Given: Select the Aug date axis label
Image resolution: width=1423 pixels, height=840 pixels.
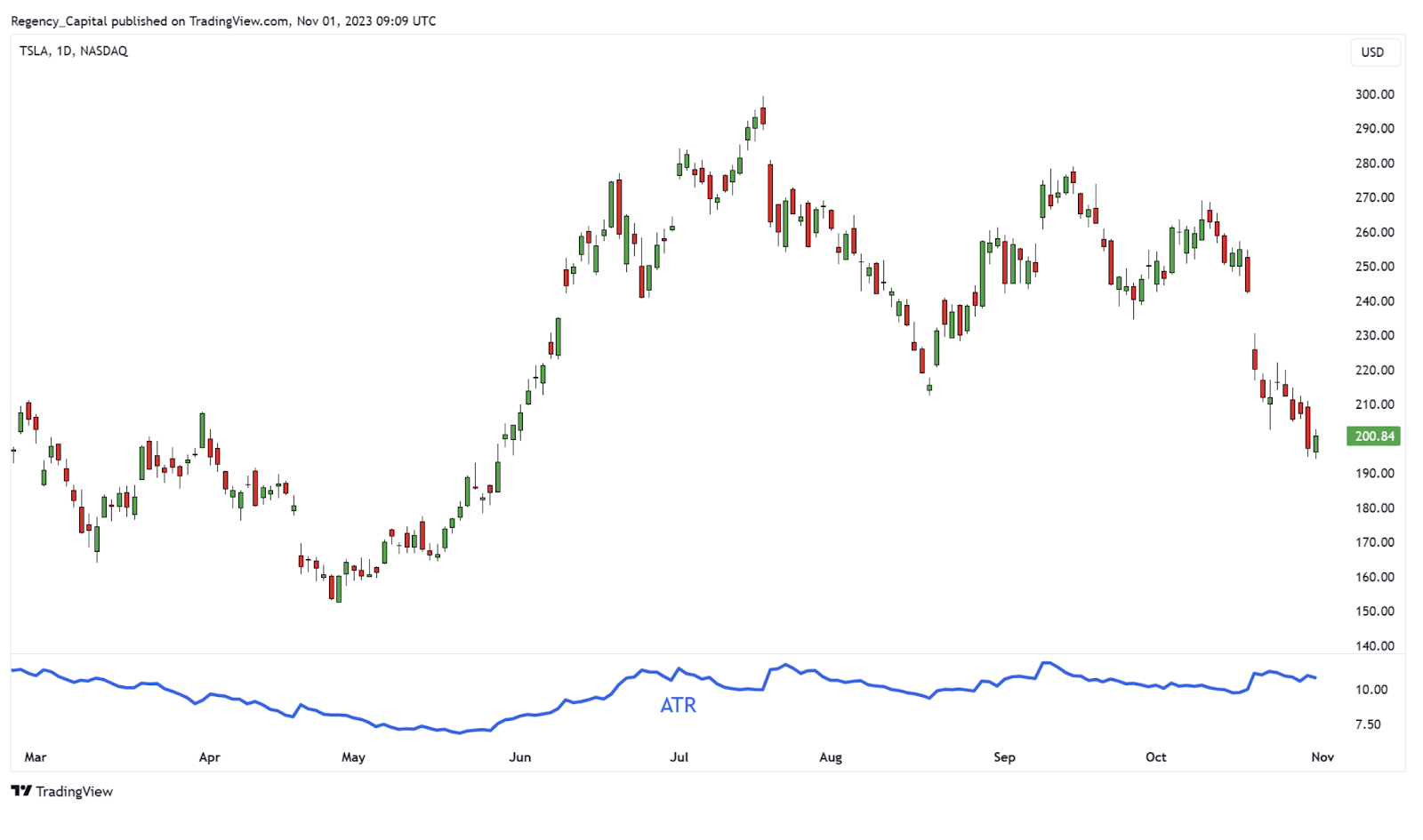Looking at the screenshot, I should pyautogui.click(x=830, y=756).
